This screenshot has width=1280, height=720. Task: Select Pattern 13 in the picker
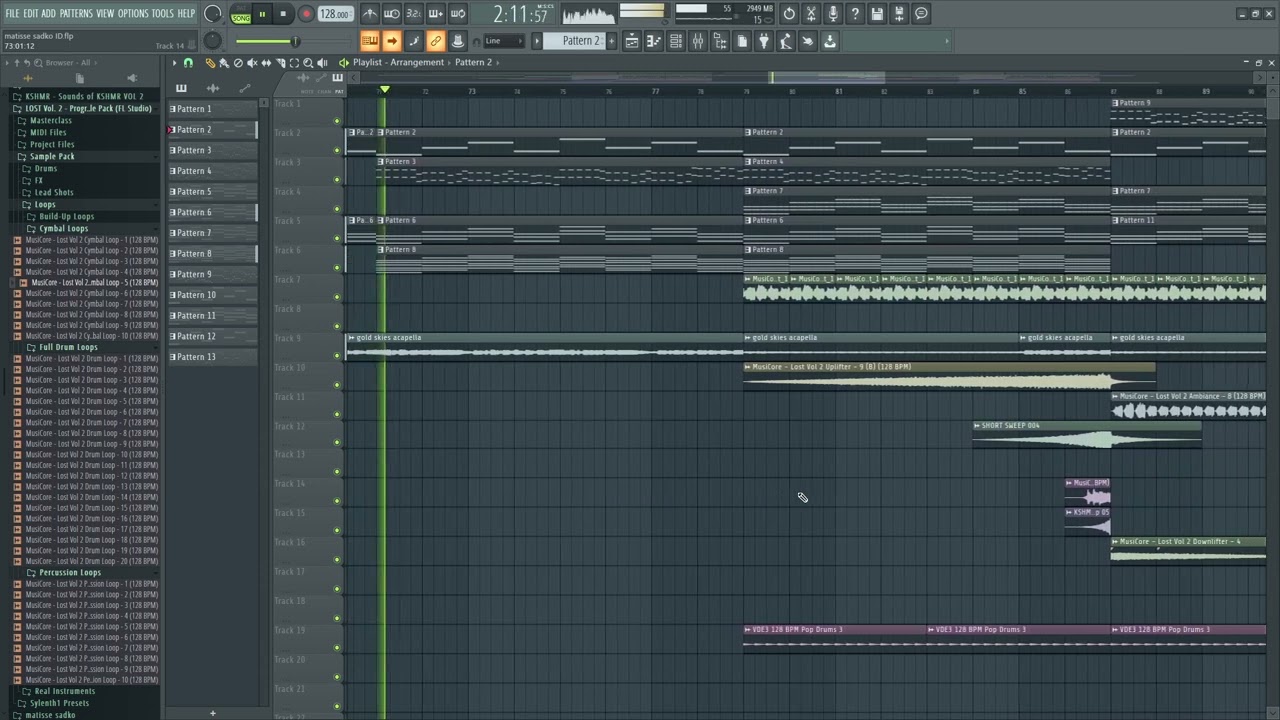(x=212, y=357)
